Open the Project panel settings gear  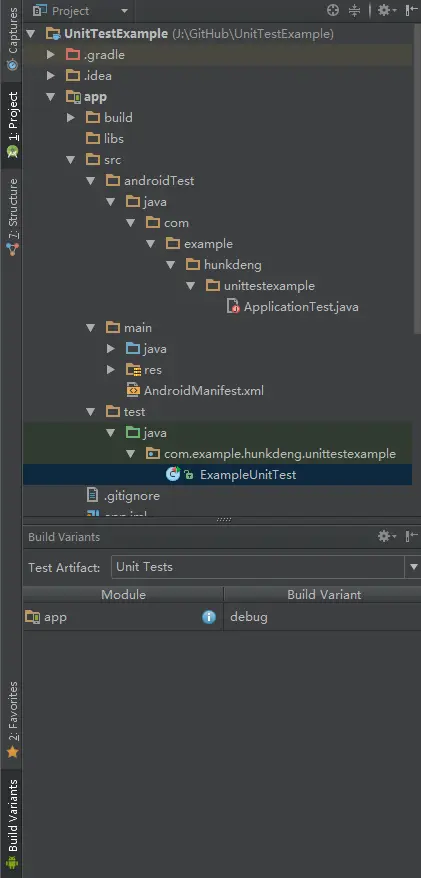387,10
